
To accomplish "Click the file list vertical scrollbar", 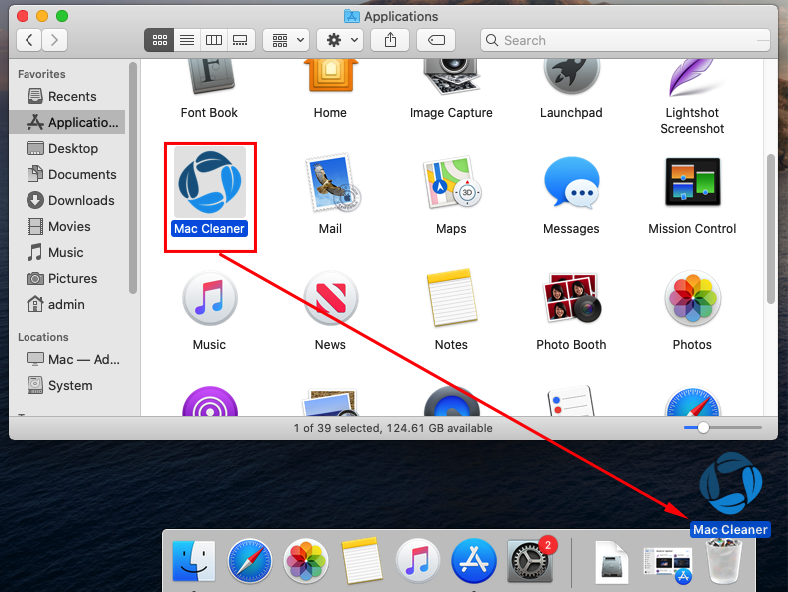I will pos(771,229).
